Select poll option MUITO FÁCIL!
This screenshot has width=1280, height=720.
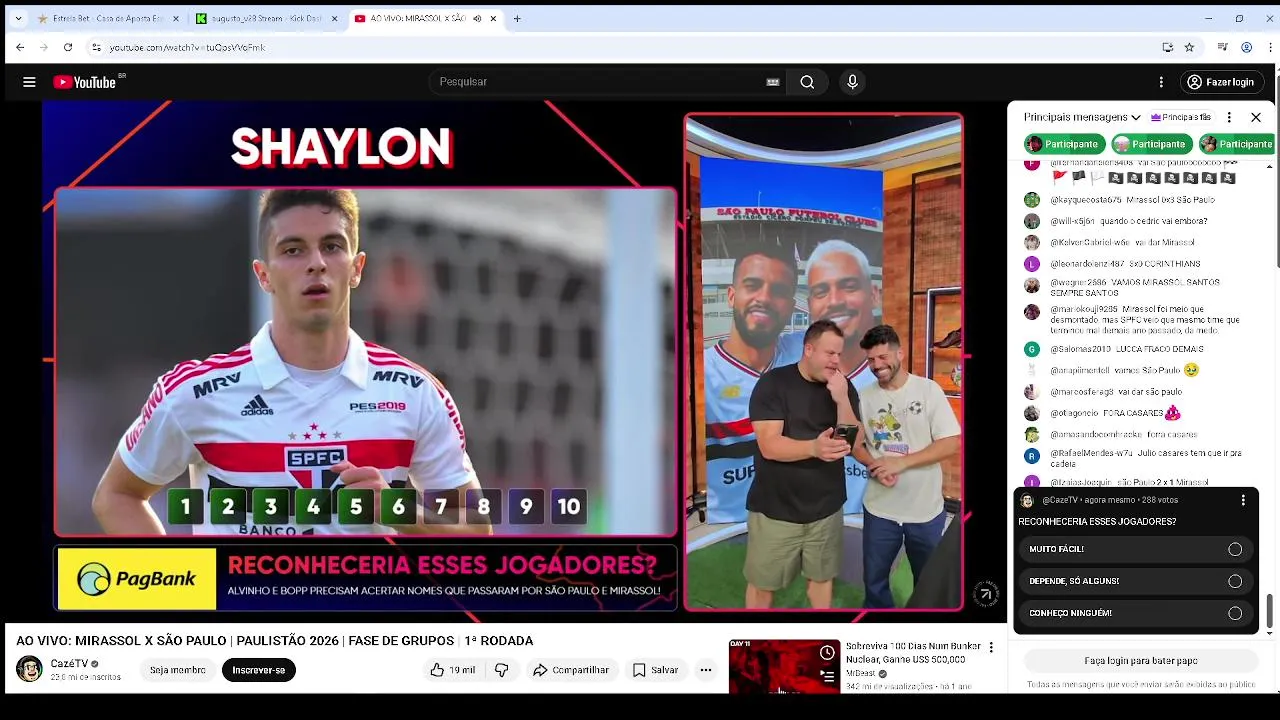(1136, 549)
